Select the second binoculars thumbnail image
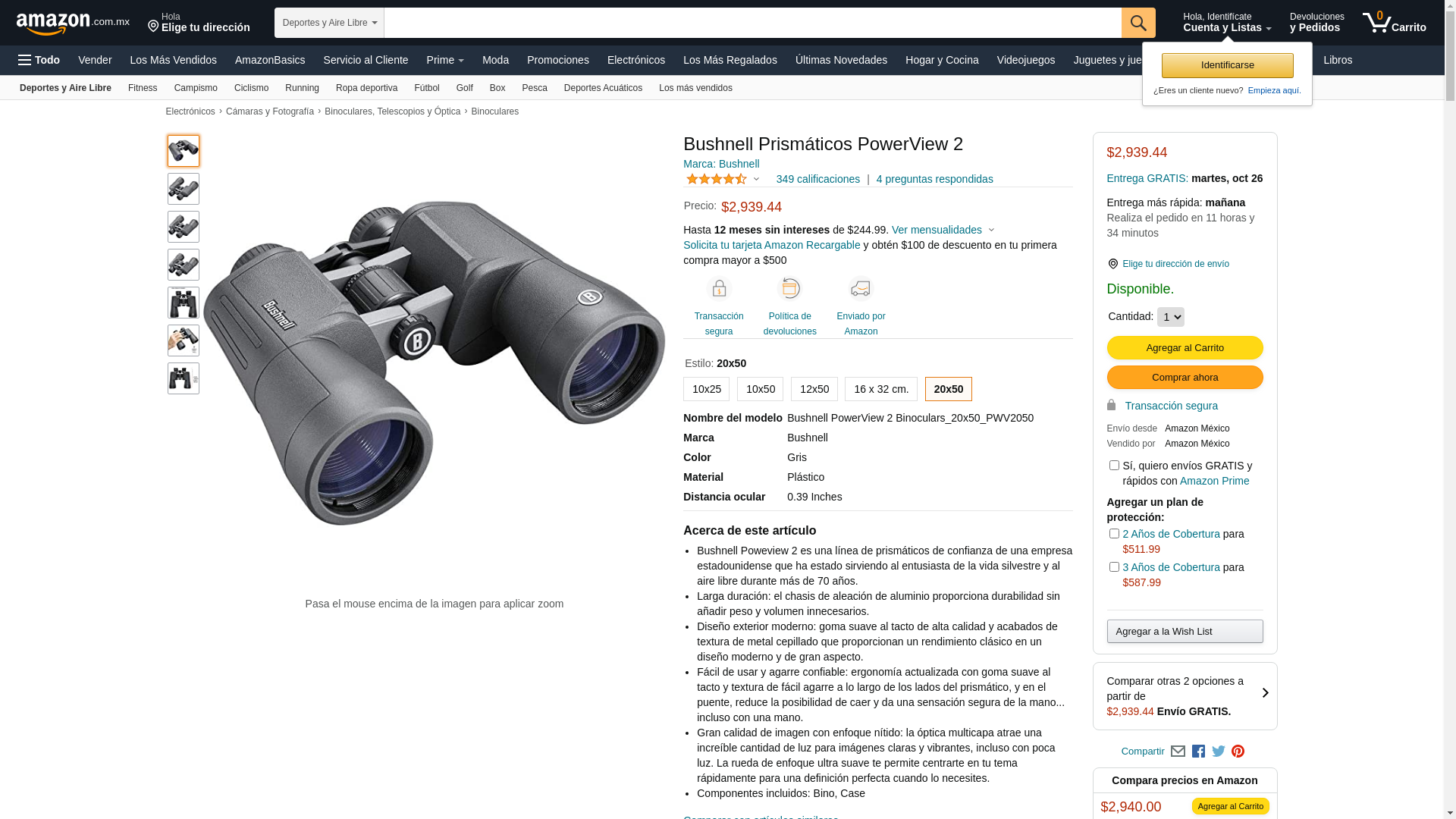1456x819 pixels. 184,189
